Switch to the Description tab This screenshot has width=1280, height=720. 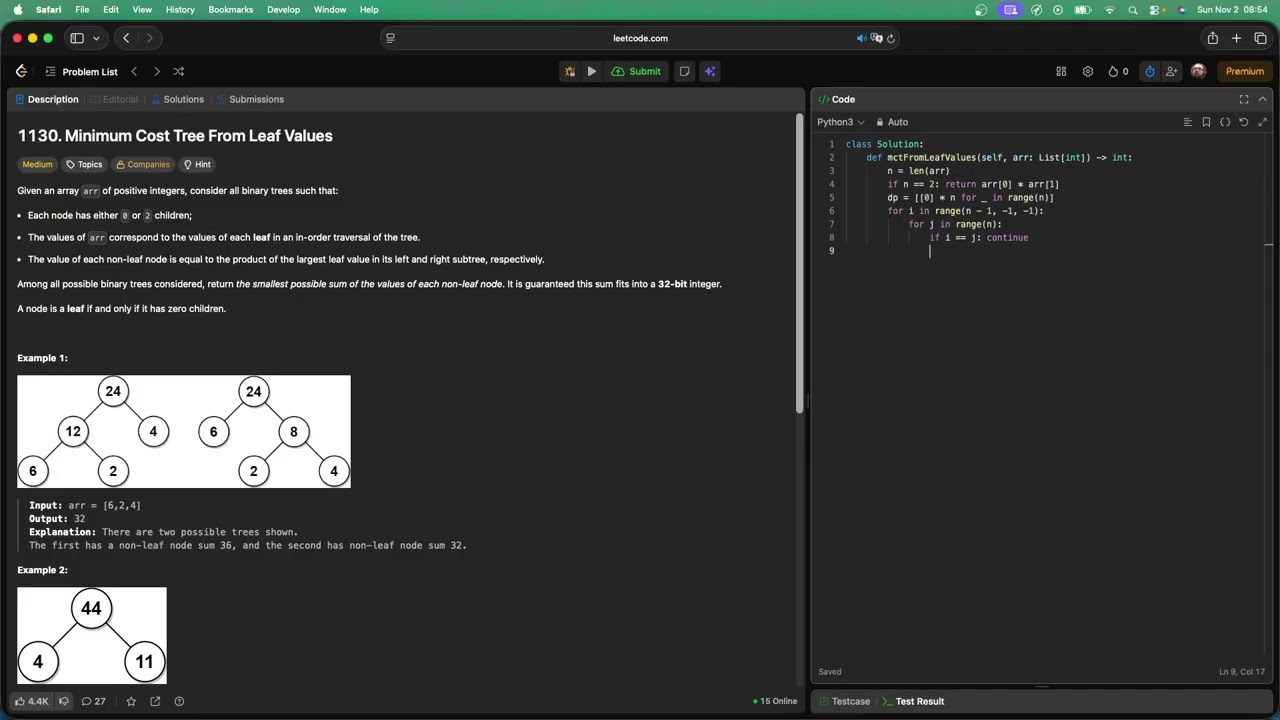pyautogui.click(x=46, y=99)
